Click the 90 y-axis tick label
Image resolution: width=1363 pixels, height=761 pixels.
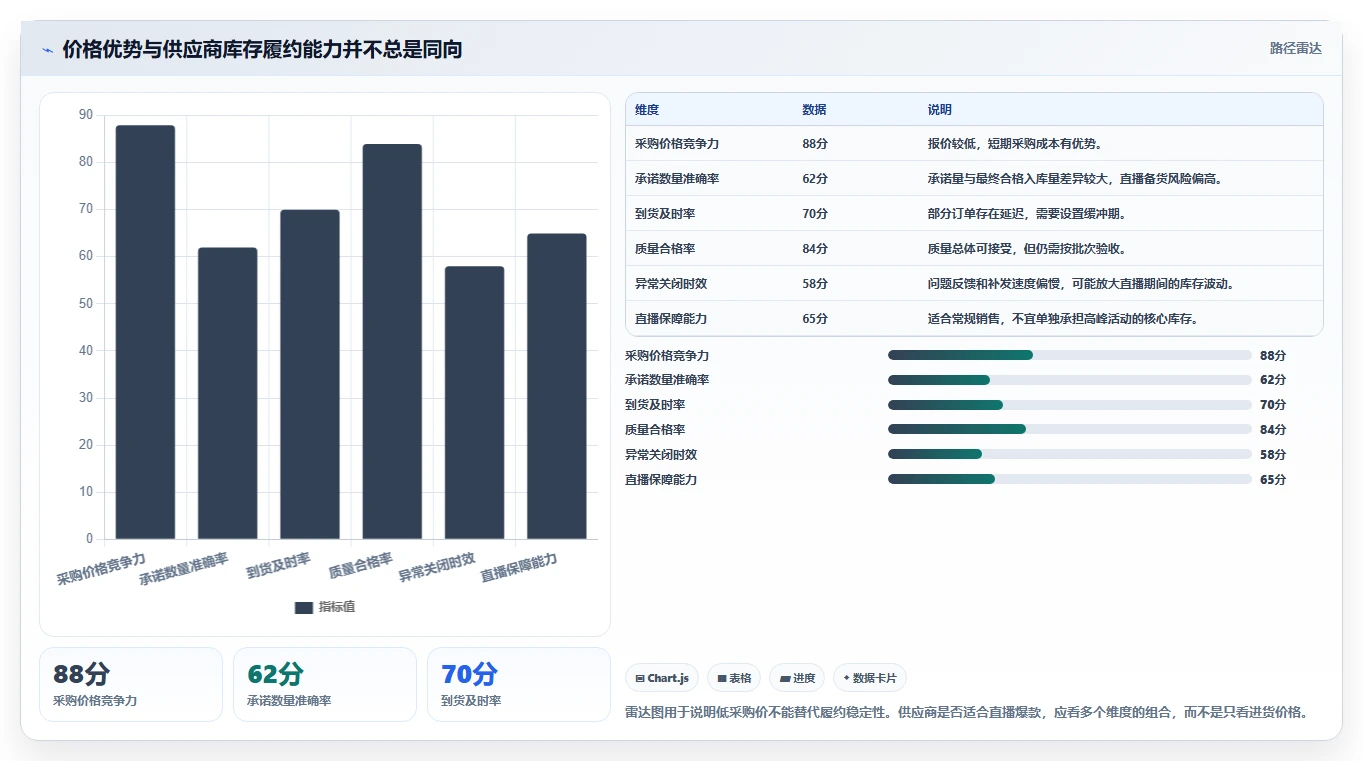click(85, 115)
